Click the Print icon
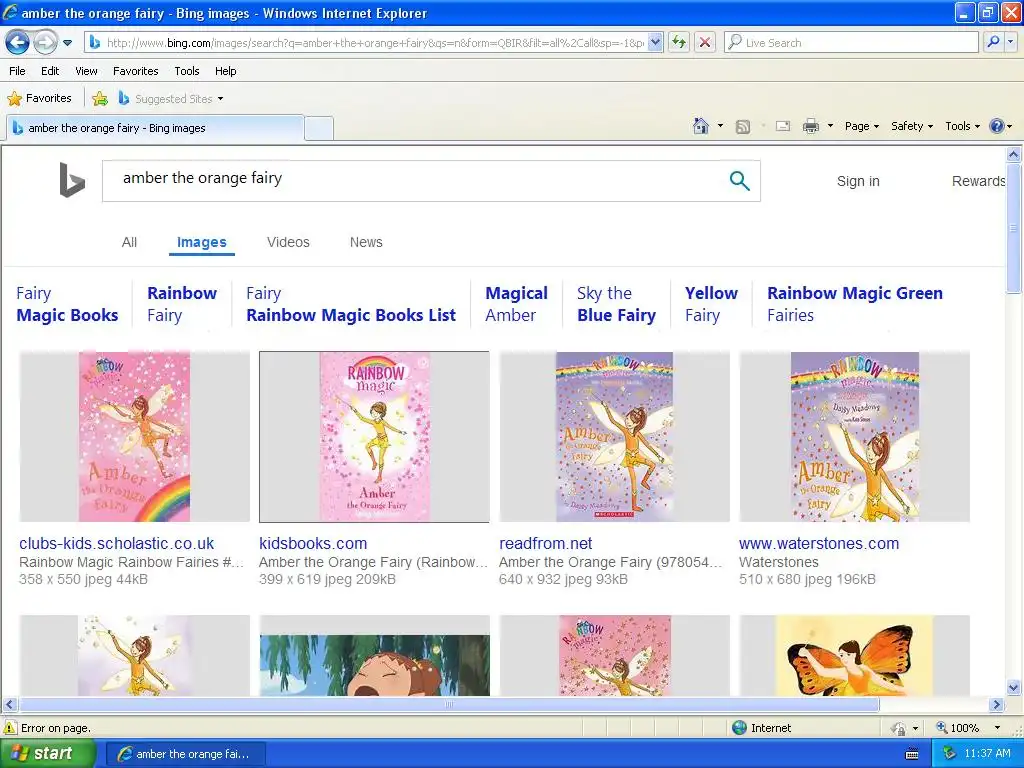Viewport: 1024px width, 768px height. pos(810,126)
